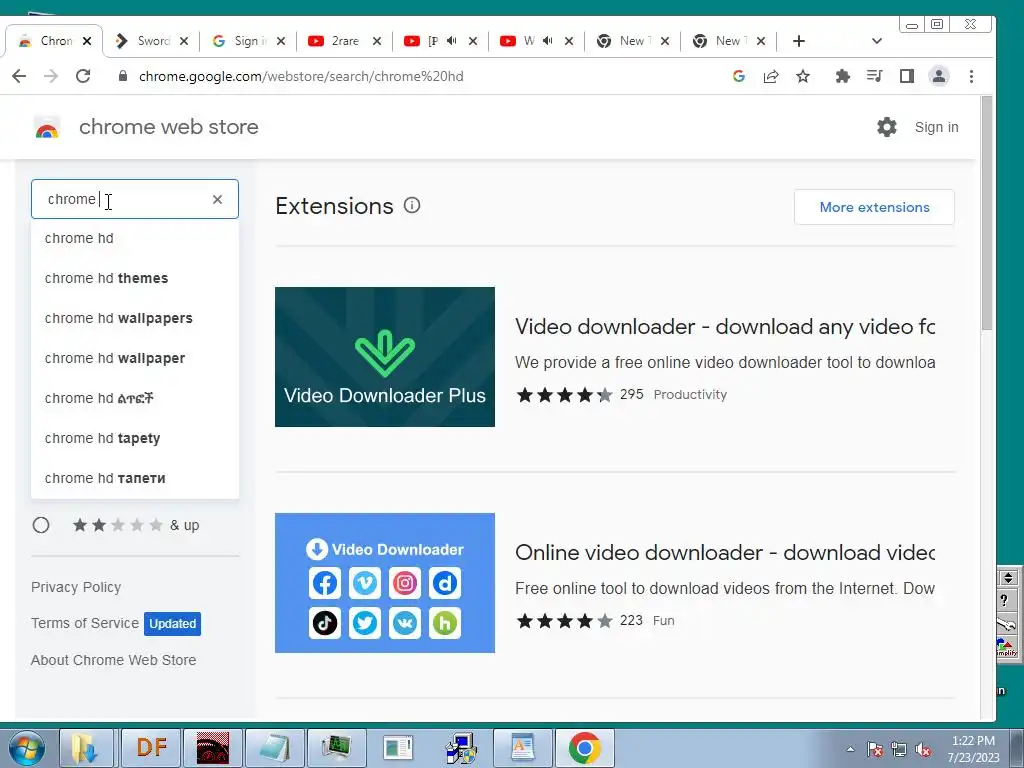
Task: Open the Video Downloader Plus thumbnail
Action: (385, 357)
